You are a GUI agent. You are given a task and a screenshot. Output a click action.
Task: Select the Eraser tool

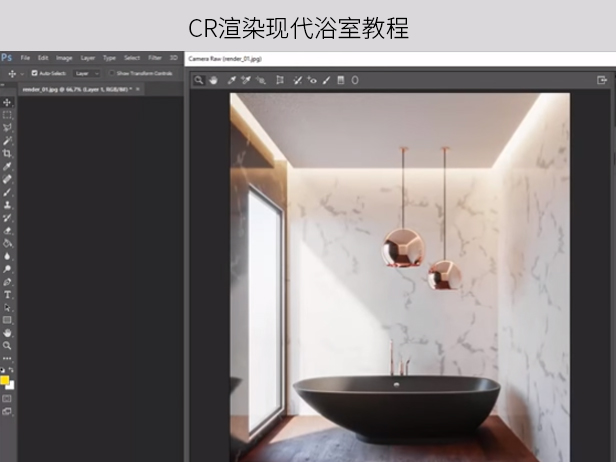pos(7,230)
